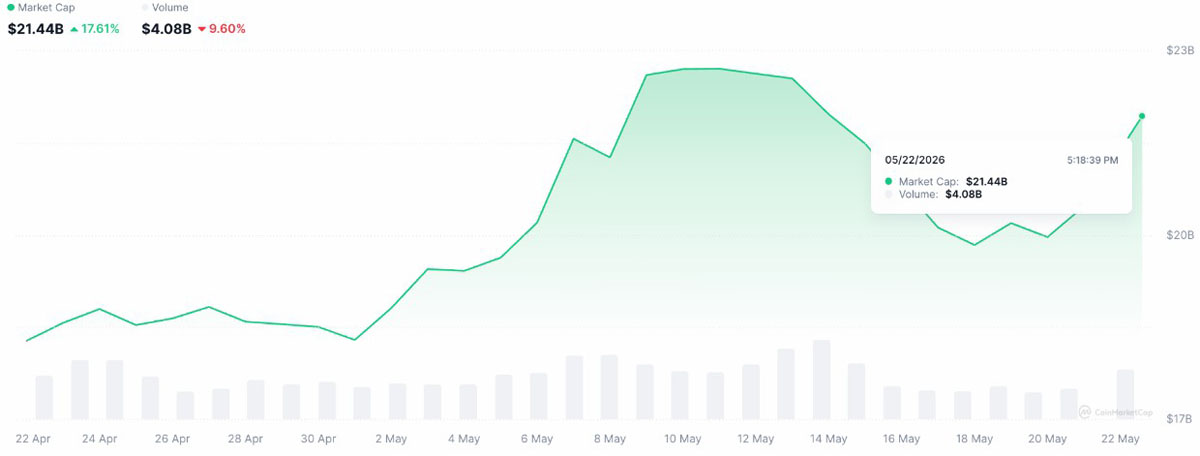This screenshot has height=456, width=1200.
Task: Click the $17B axis label
Action: 1180,420
